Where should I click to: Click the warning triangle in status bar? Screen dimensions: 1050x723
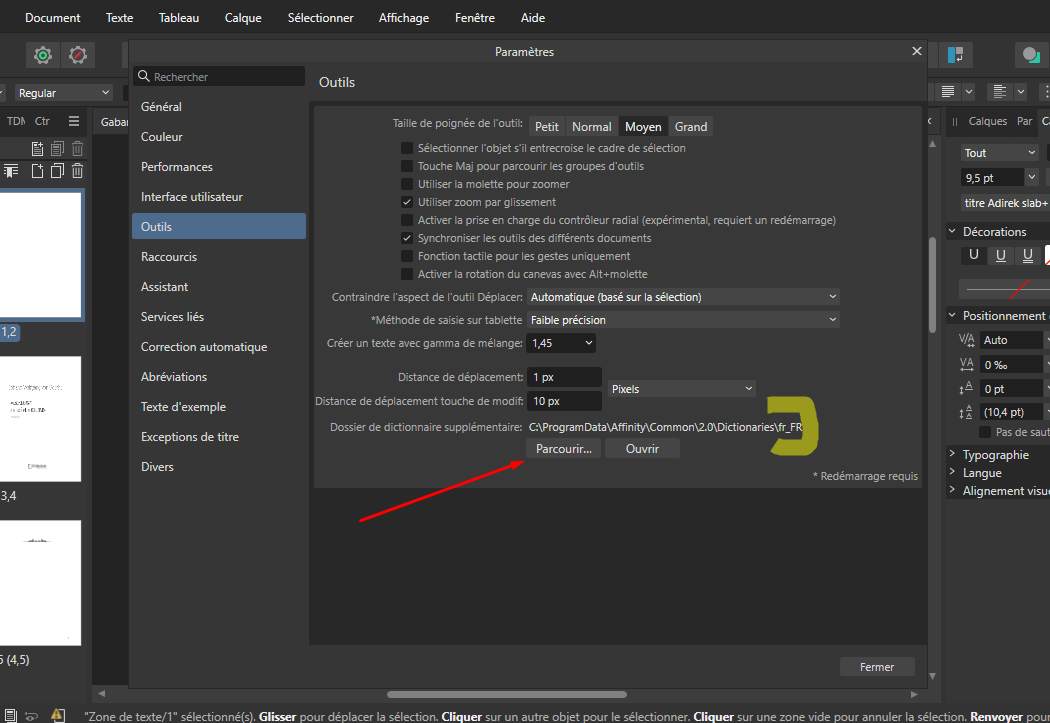coord(58,715)
